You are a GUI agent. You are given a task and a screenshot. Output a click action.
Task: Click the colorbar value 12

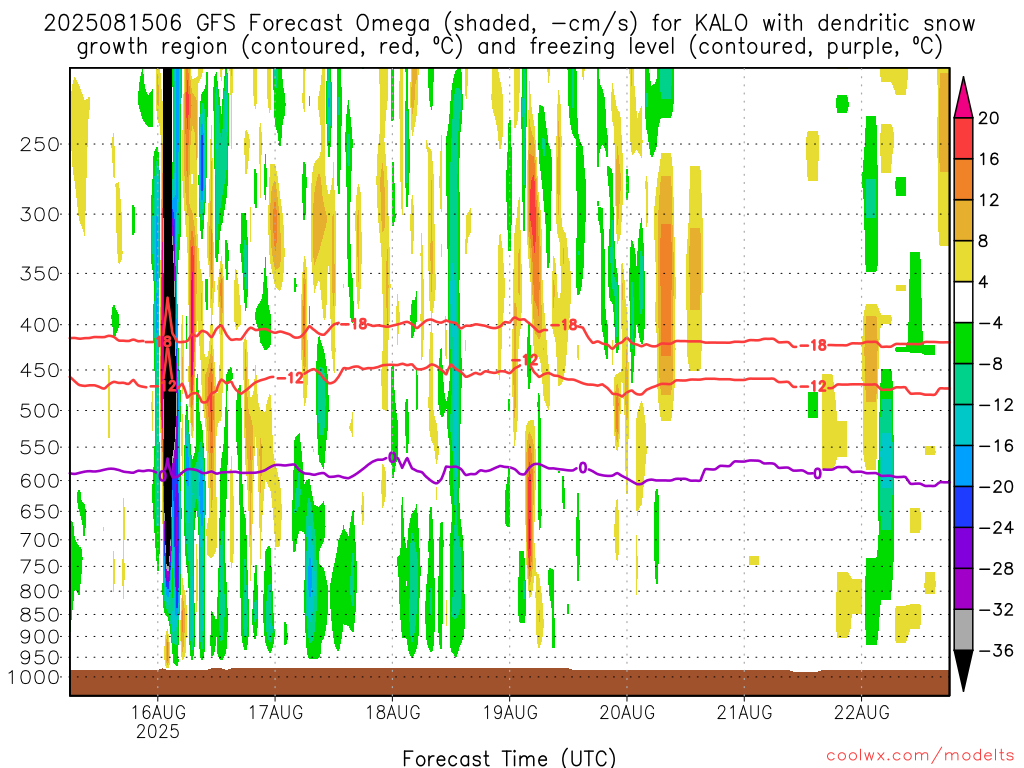tap(988, 200)
